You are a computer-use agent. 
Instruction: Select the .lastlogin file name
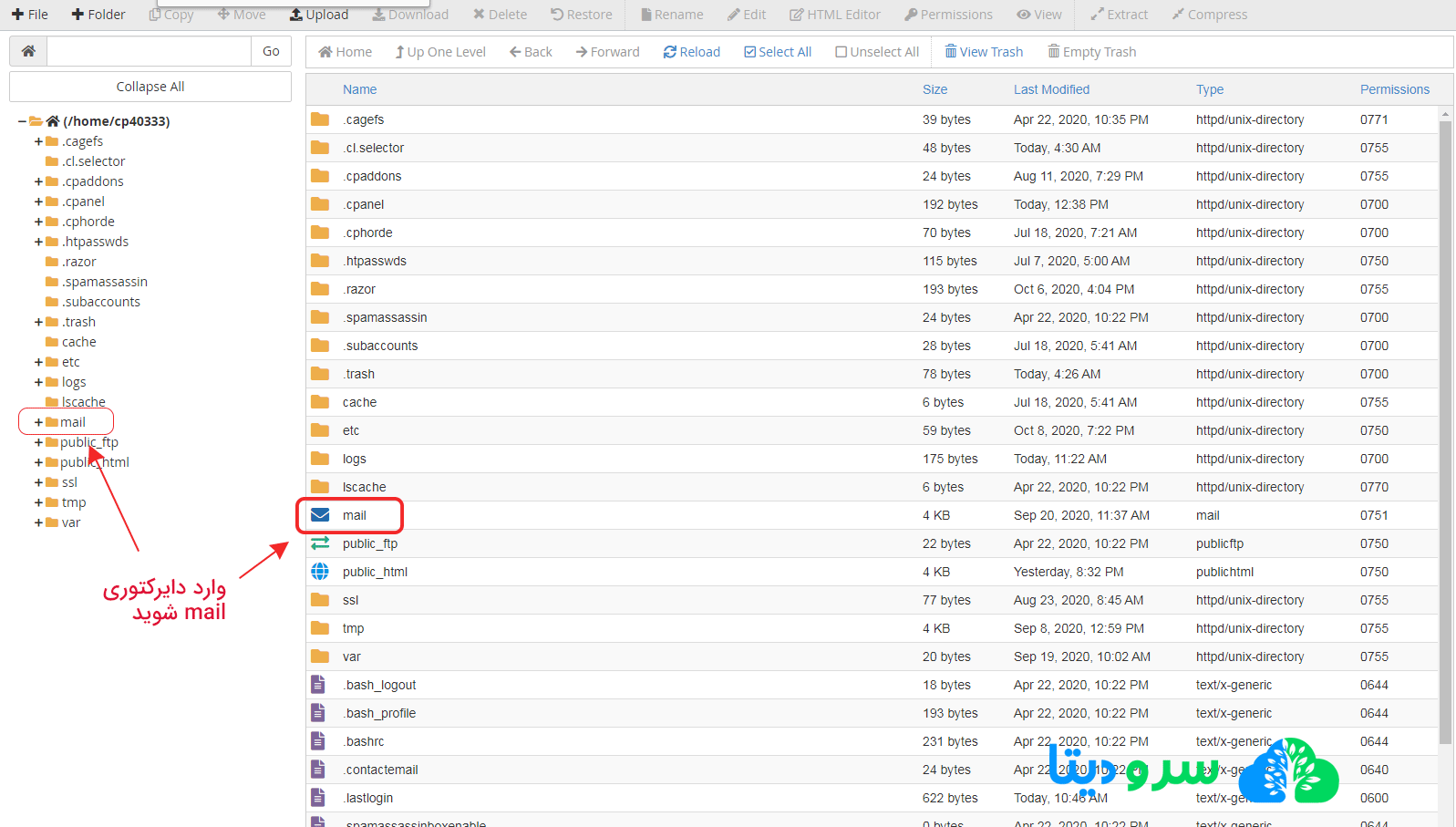tap(368, 798)
